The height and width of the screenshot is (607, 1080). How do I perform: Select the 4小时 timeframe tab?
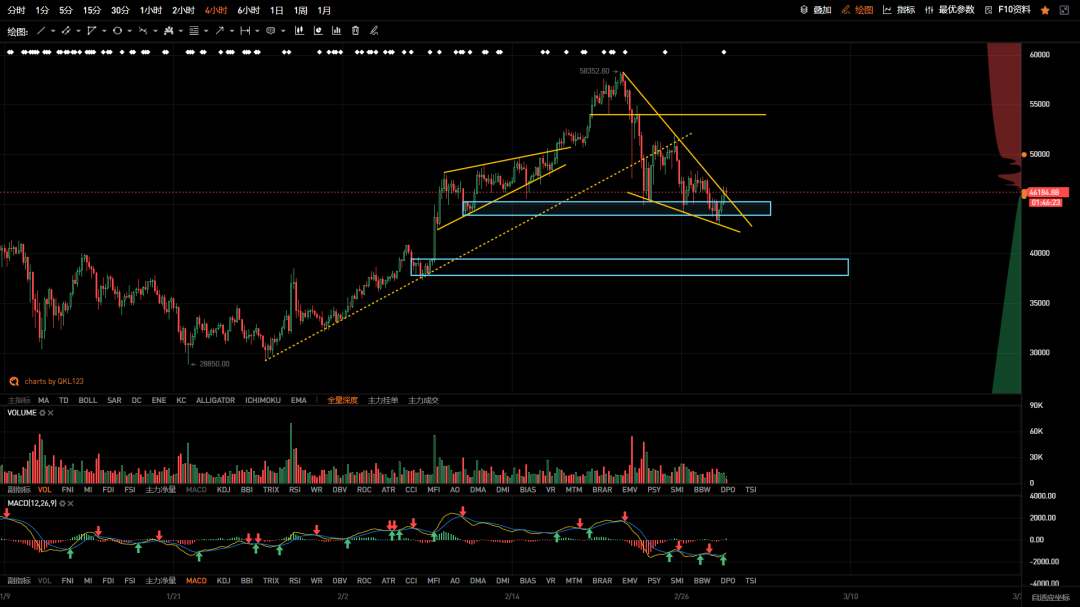(216, 10)
